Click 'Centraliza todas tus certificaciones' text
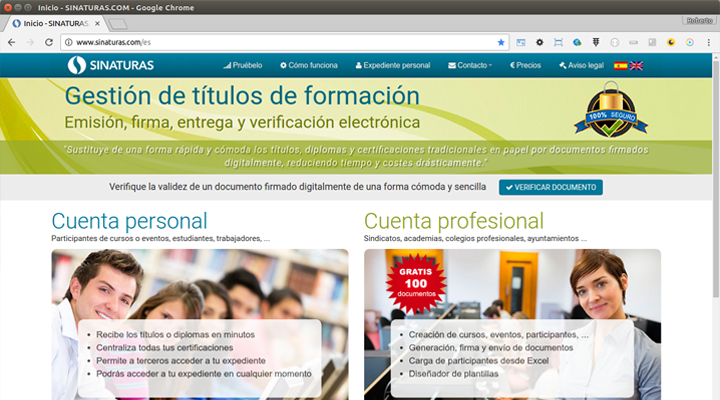Image resolution: width=720 pixels, height=400 pixels. point(164,348)
